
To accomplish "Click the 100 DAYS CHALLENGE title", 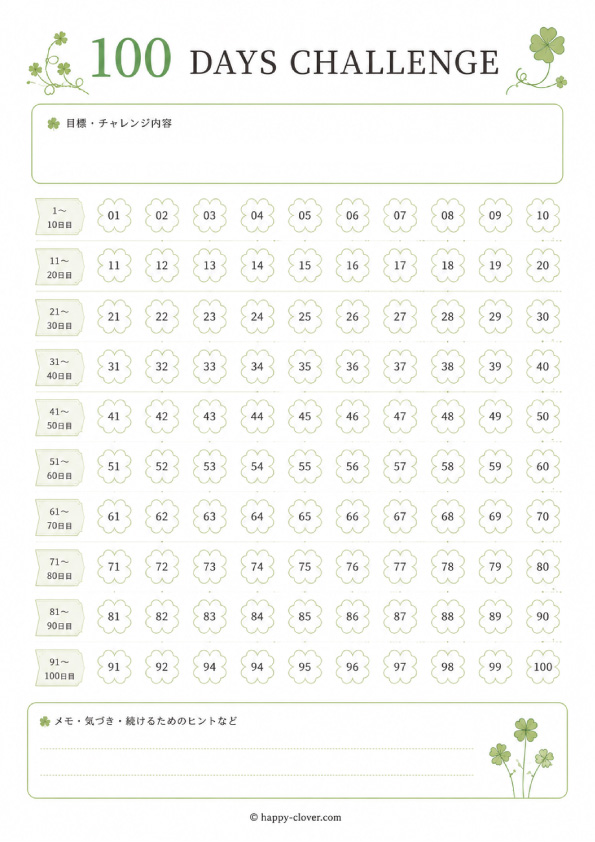I will pos(295,59).
